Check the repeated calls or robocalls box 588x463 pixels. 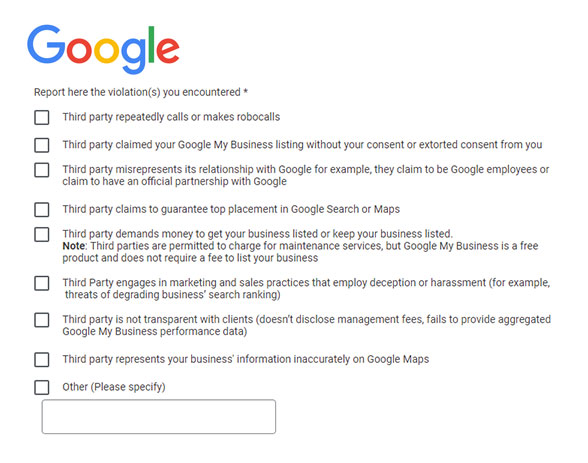pos(42,117)
